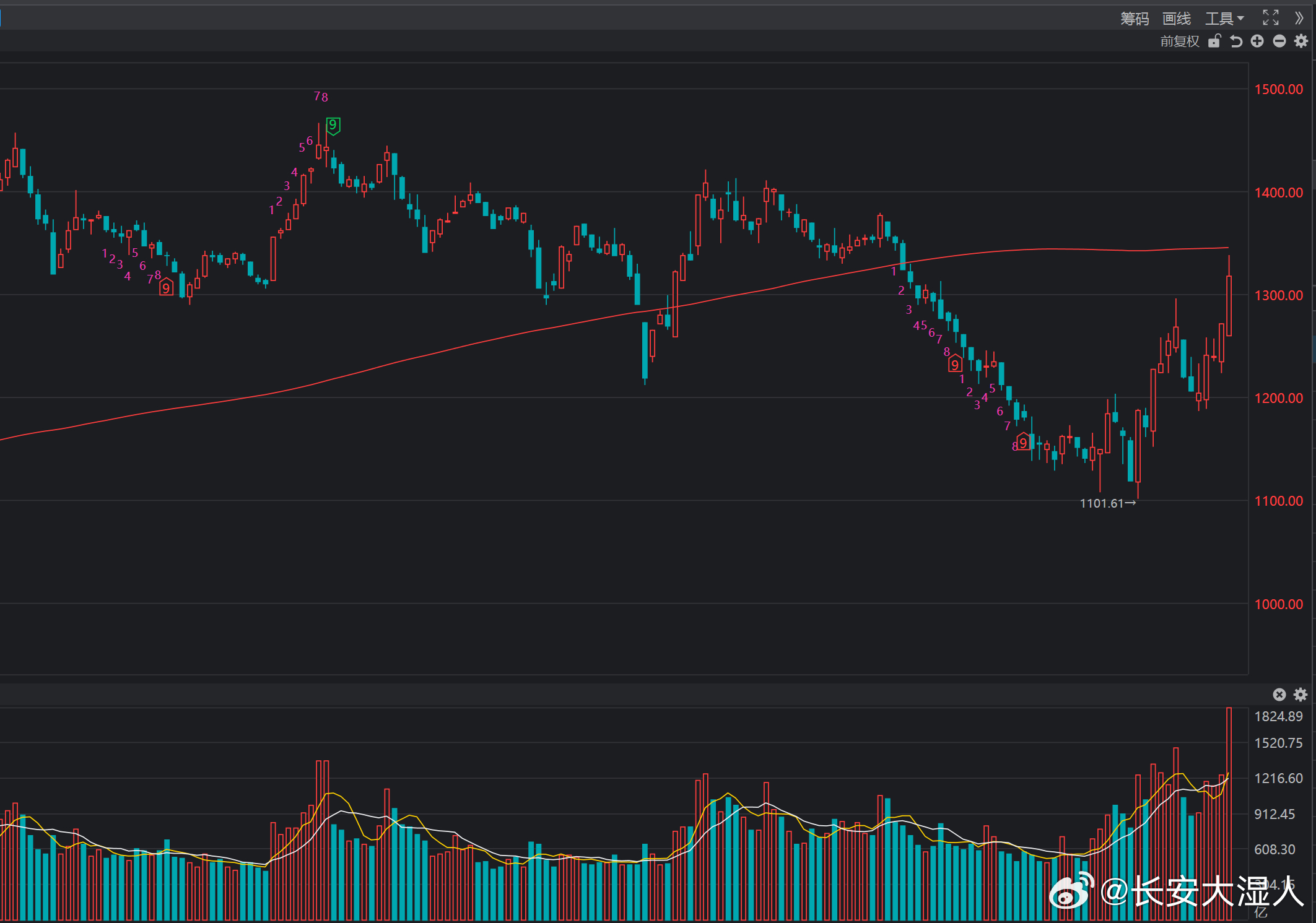This screenshot has height=923, width=1316.
Task: Select the 画线 drawing tools
Action: coord(1176,19)
